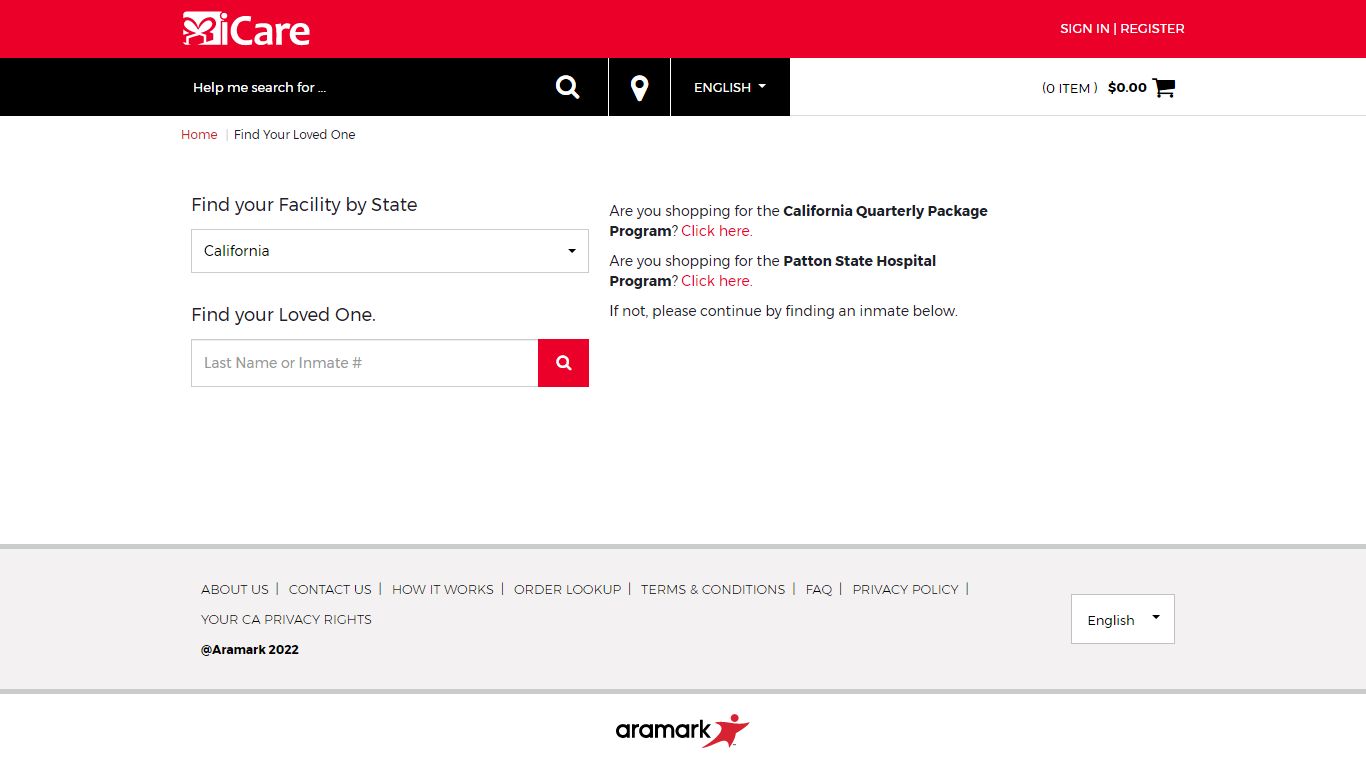
Task: Click here for California Quarterly Package Program
Action: [716, 231]
